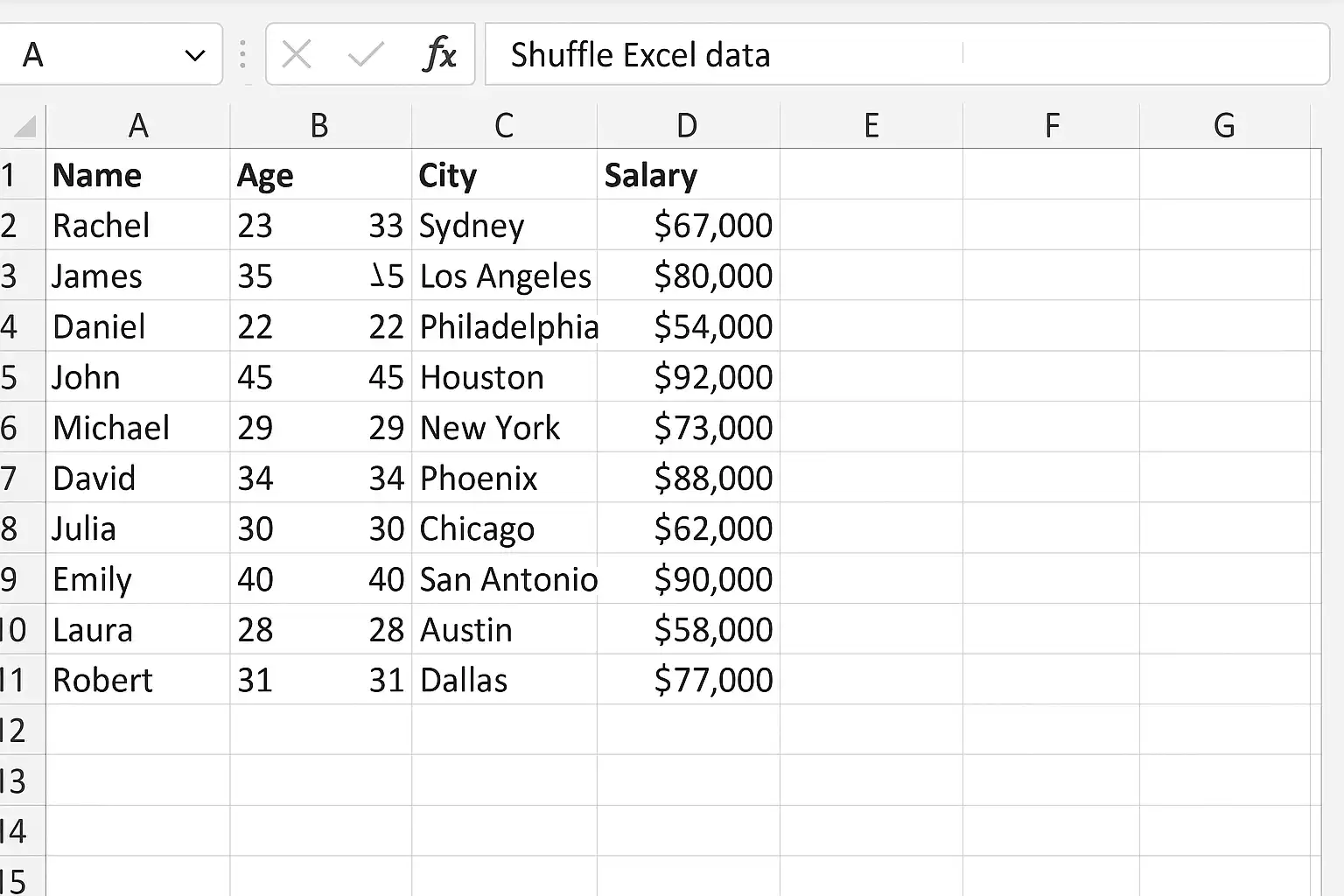Click the Cancel (X) formula icon
Screen dimensions: 1344x896
297,55
